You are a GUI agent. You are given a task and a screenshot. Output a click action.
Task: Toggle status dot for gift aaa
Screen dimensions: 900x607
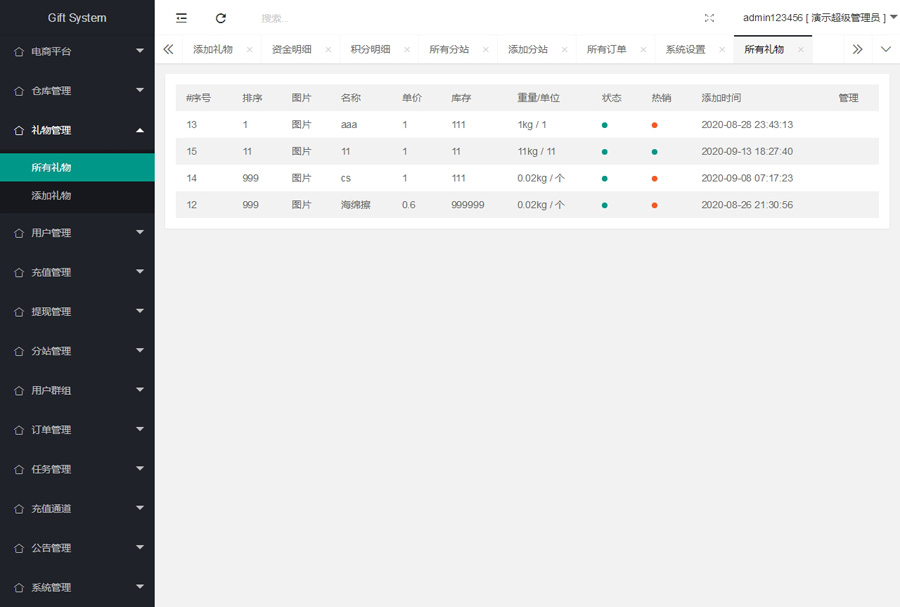coord(604,125)
